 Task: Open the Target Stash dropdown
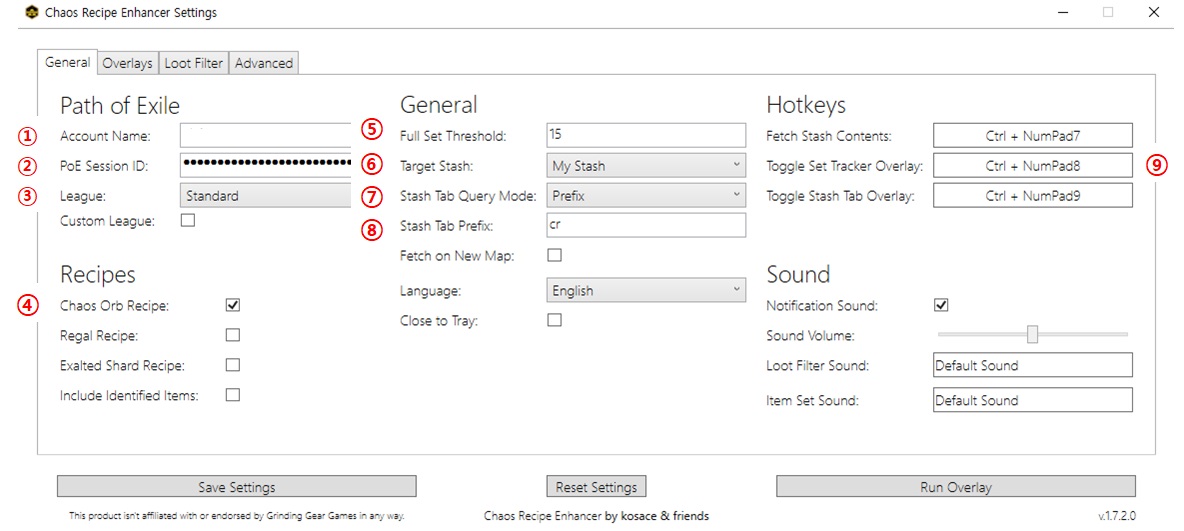click(x=645, y=165)
